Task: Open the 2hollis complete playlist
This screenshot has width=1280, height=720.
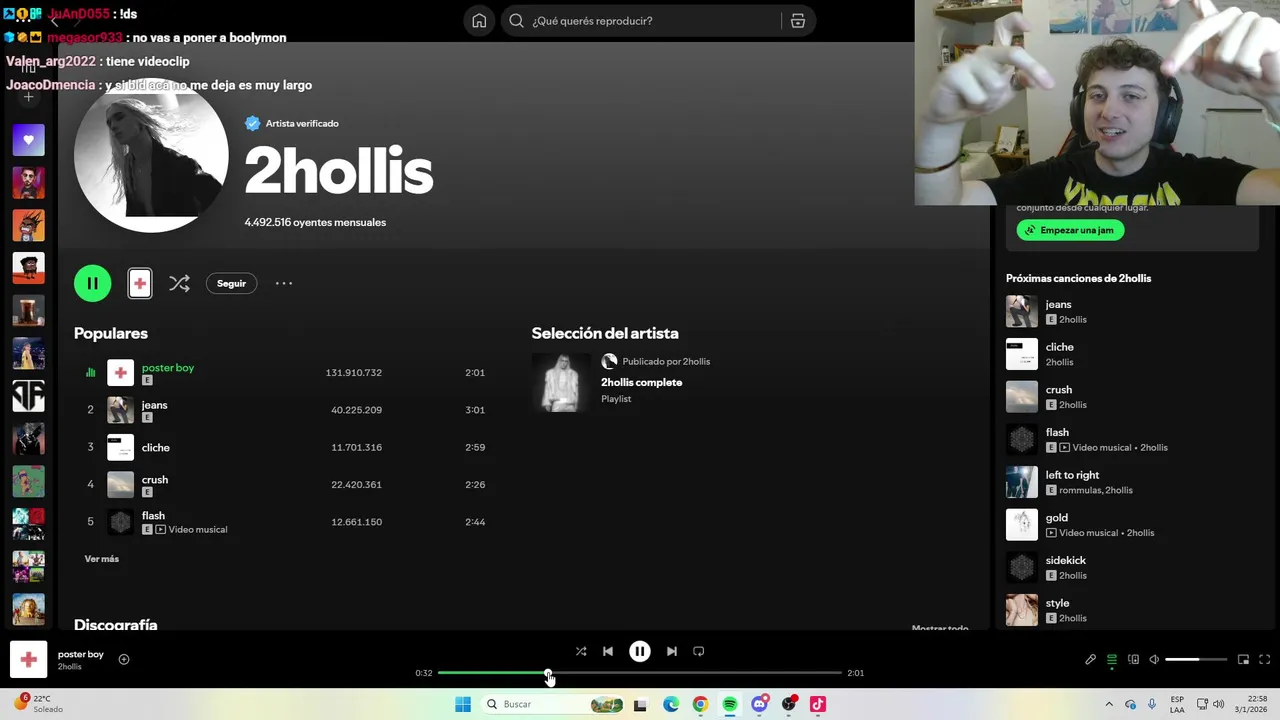Action: click(x=641, y=382)
